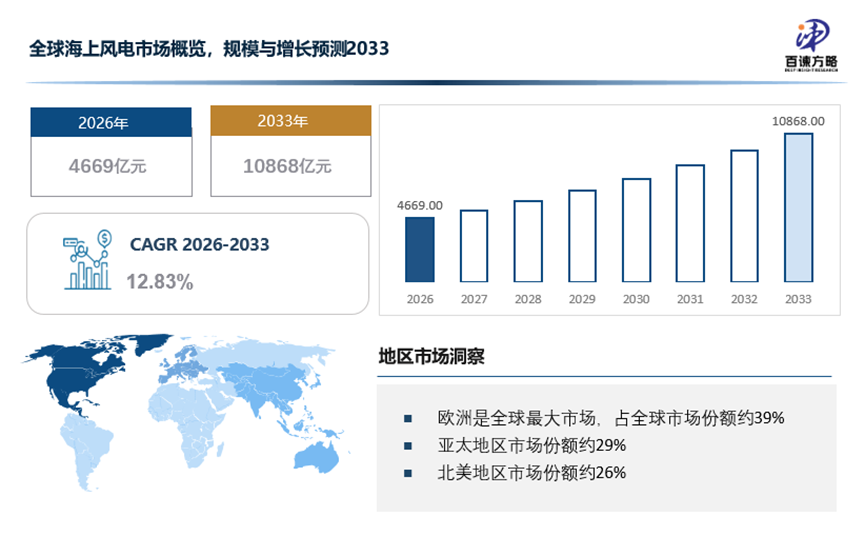
Task: Click the CAGR 2026-2033 heading
Action: (199, 244)
